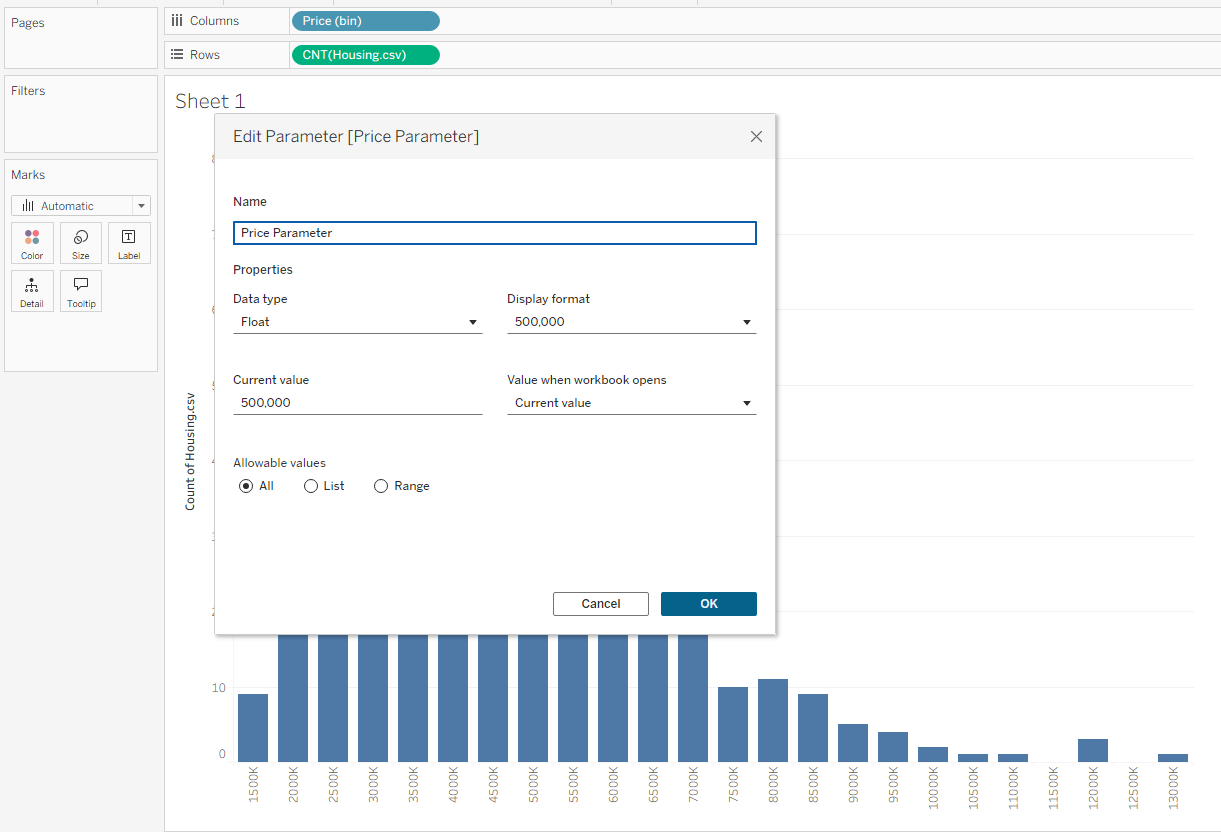The image size is (1221, 832).
Task: Open the Tooltip marks card
Action: (x=81, y=286)
